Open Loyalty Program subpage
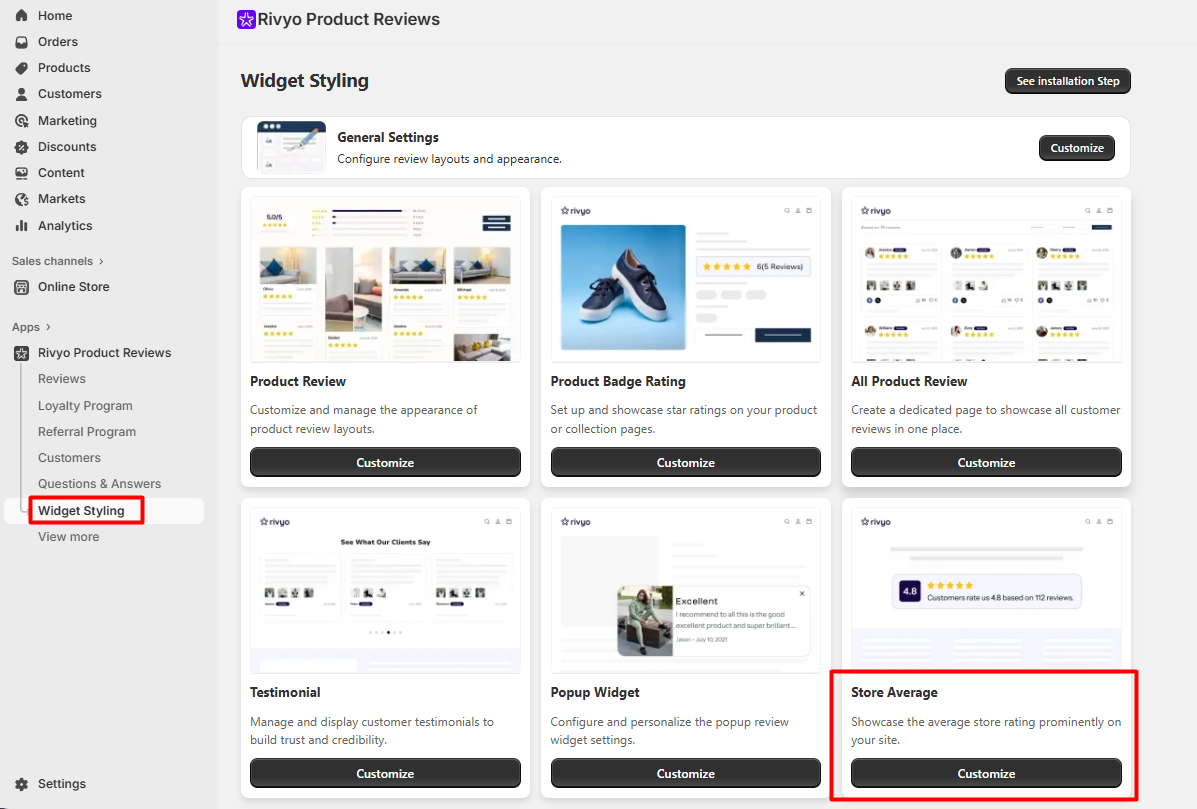Screen dimensions: 1197x809 tap(86, 406)
